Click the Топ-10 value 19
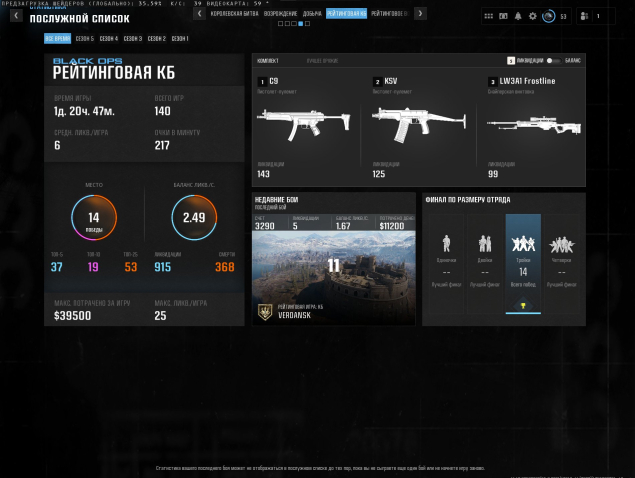 93,267
